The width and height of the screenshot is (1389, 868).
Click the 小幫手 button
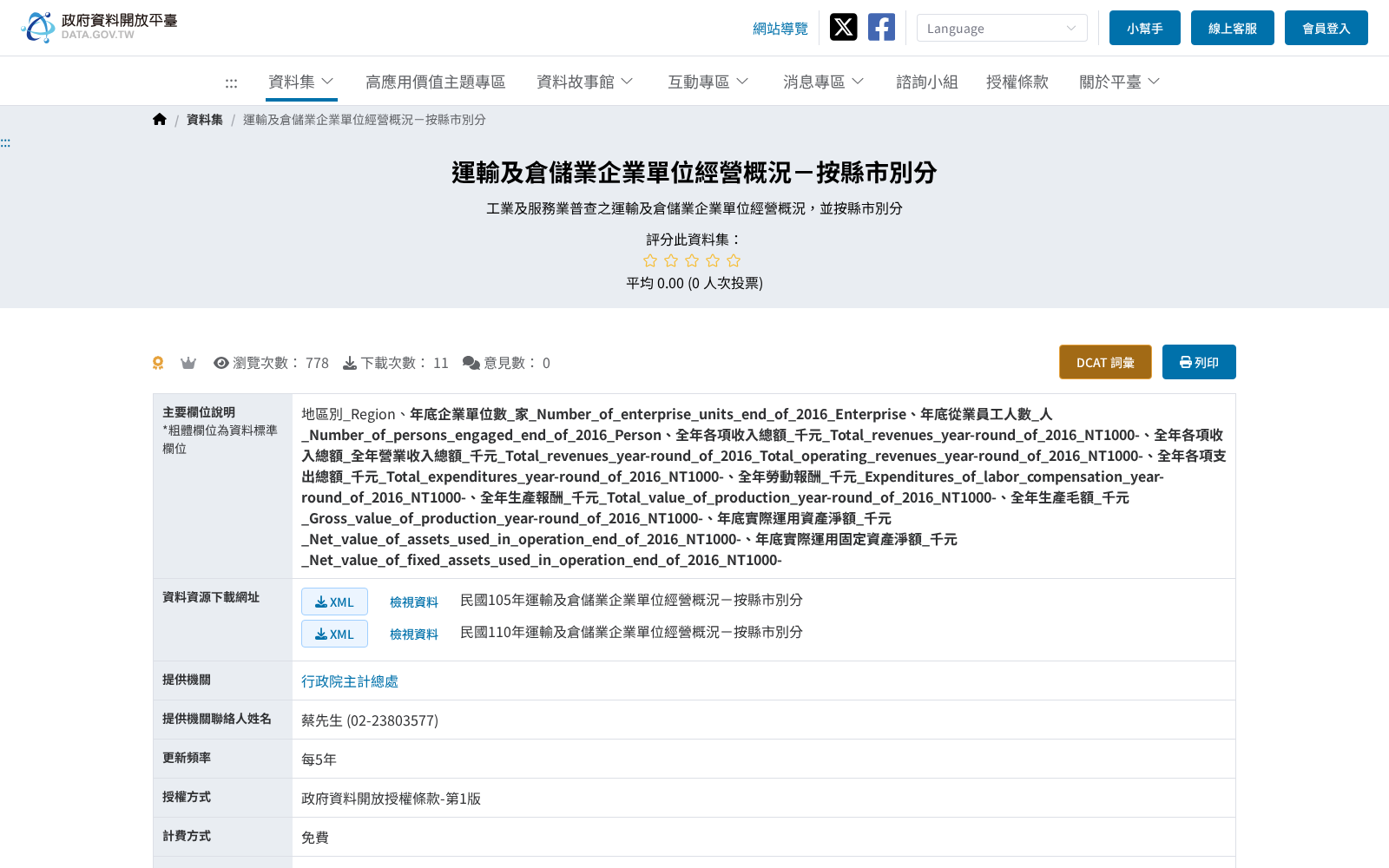click(1145, 28)
